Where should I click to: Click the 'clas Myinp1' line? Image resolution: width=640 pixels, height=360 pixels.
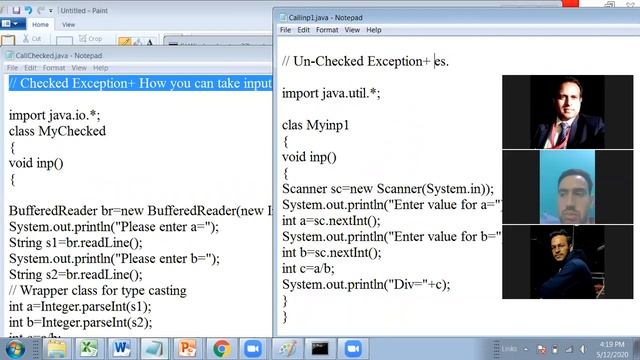(x=316, y=125)
